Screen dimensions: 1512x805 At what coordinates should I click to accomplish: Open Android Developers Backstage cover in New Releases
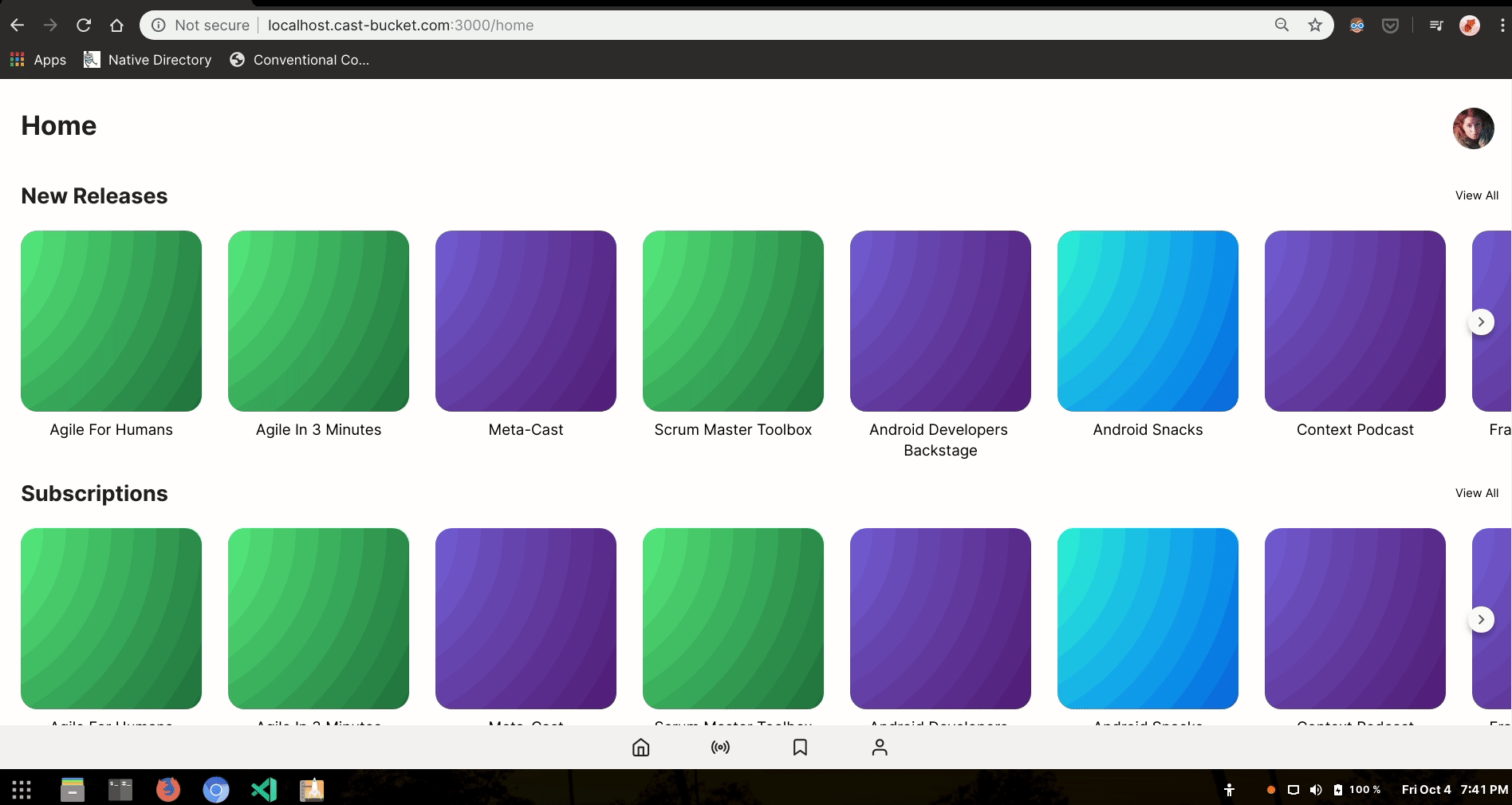pos(940,321)
